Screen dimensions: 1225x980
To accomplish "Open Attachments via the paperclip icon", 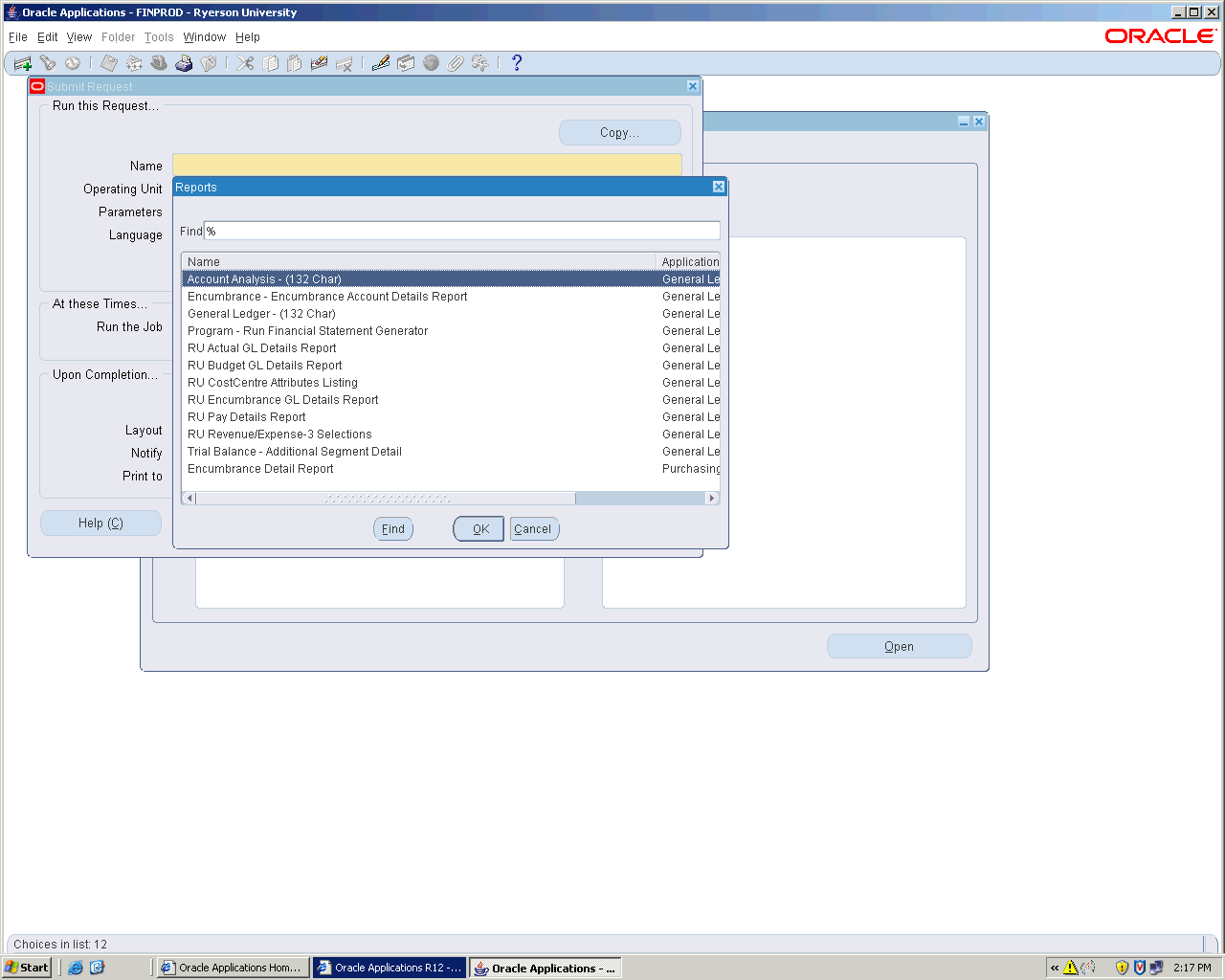I will click(456, 63).
